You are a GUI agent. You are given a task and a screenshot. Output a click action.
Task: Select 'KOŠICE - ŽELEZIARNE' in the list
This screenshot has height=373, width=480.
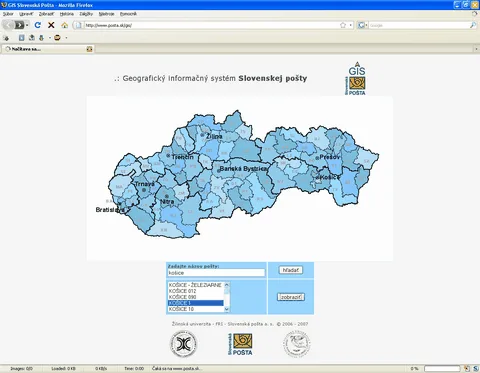pos(195,285)
